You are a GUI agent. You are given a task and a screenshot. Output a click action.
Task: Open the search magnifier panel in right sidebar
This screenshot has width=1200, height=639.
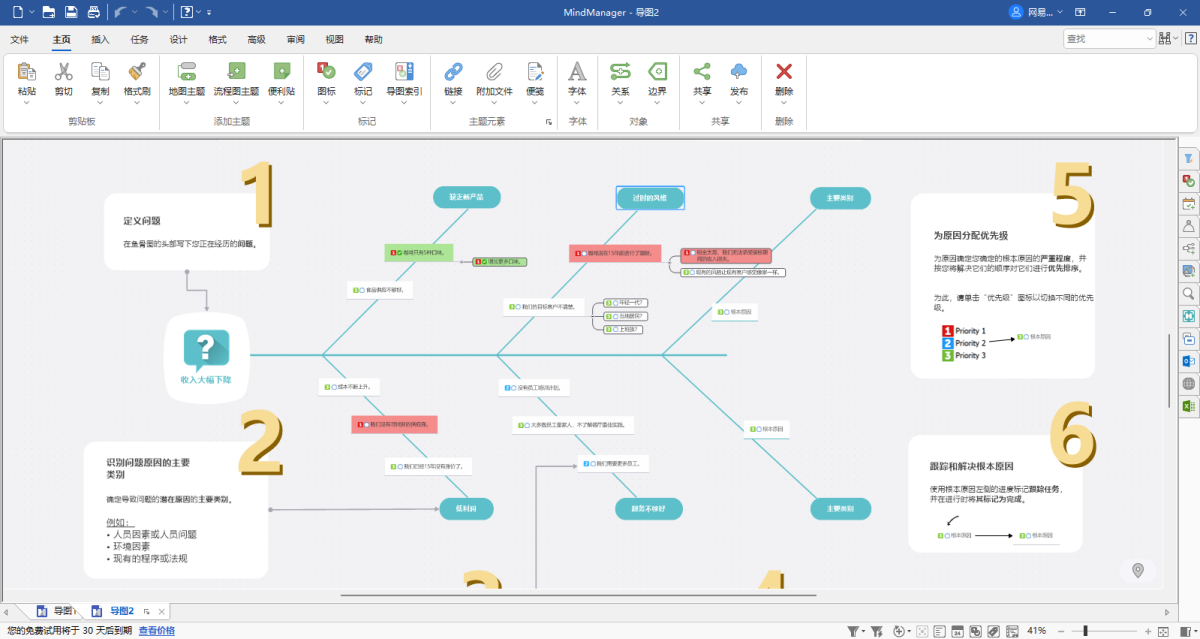[1189, 293]
